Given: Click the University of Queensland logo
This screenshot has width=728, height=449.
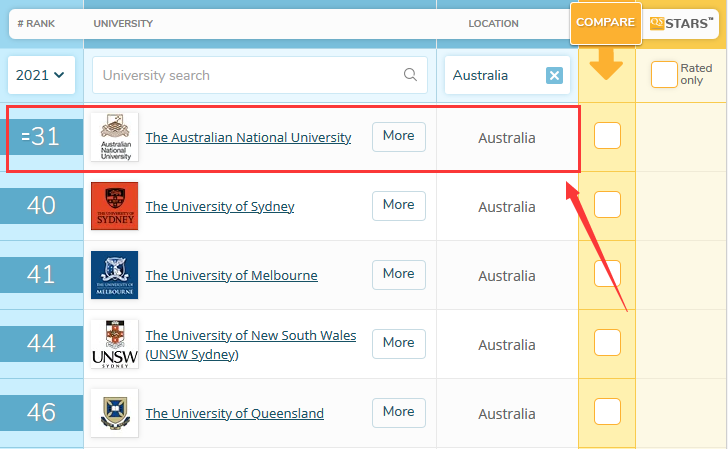Looking at the screenshot, I should [114, 413].
